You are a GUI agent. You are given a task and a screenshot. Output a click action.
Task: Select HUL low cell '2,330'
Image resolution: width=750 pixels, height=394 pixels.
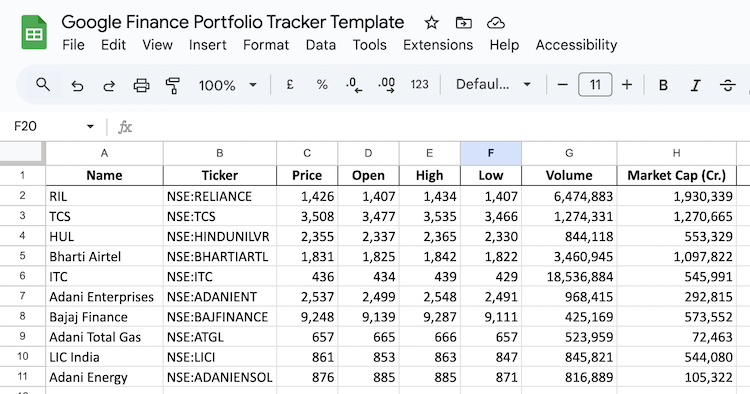[491, 236]
